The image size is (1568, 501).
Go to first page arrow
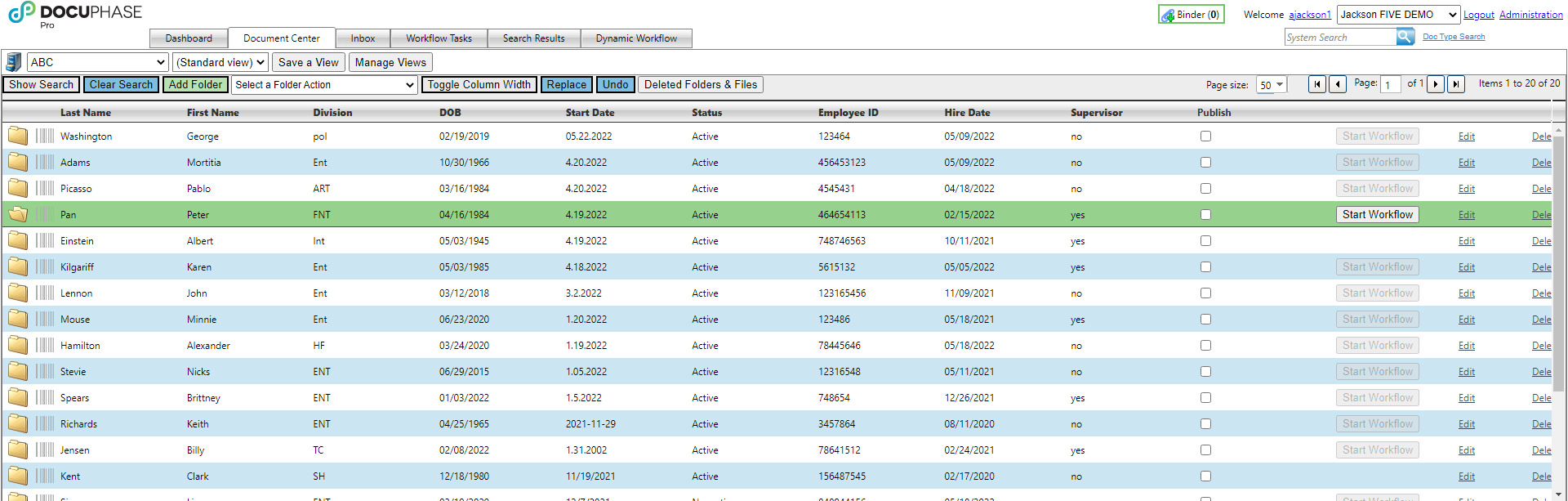[1316, 84]
